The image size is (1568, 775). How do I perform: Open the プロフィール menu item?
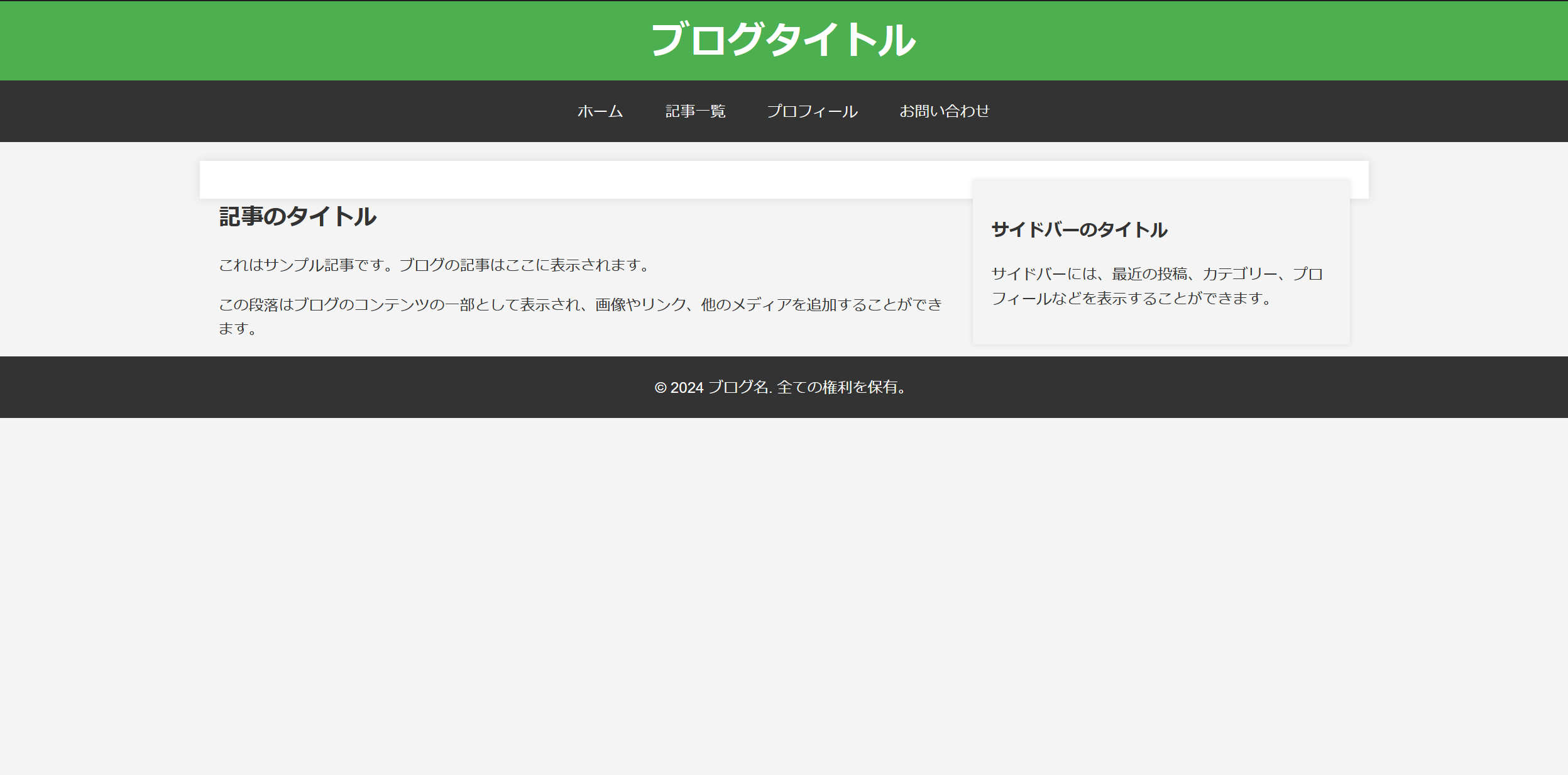[812, 111]
